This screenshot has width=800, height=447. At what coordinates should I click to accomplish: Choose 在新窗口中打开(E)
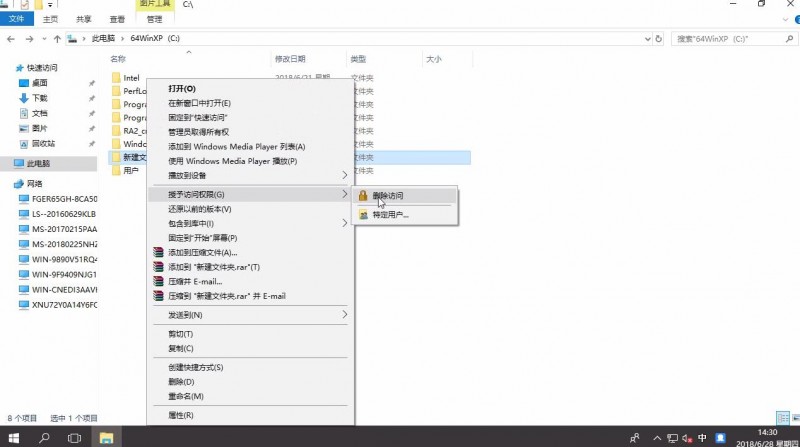(x=199, y=103)
